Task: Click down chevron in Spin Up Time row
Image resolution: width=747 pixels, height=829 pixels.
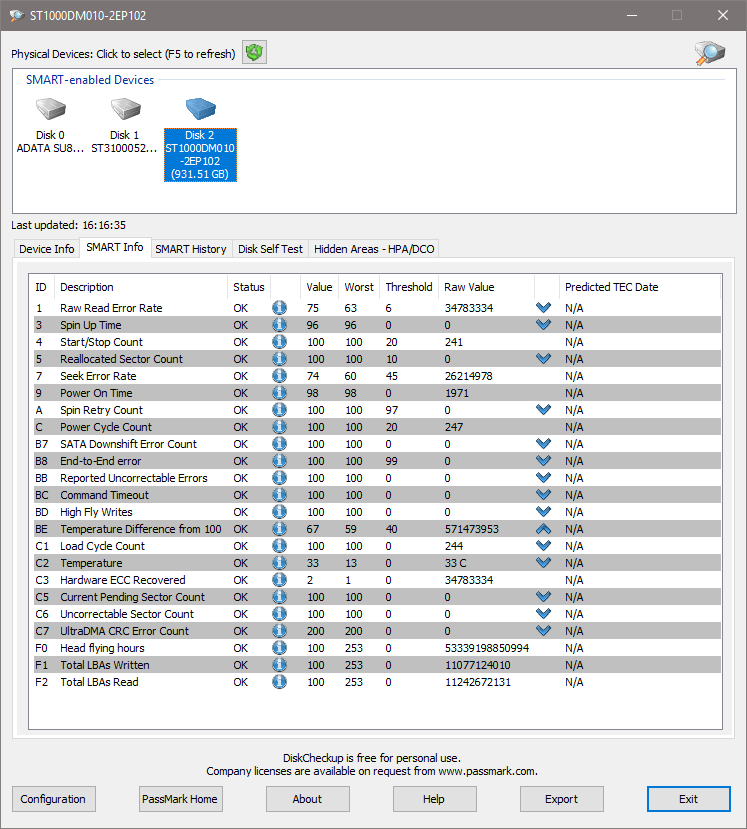Action: point(543,324)
